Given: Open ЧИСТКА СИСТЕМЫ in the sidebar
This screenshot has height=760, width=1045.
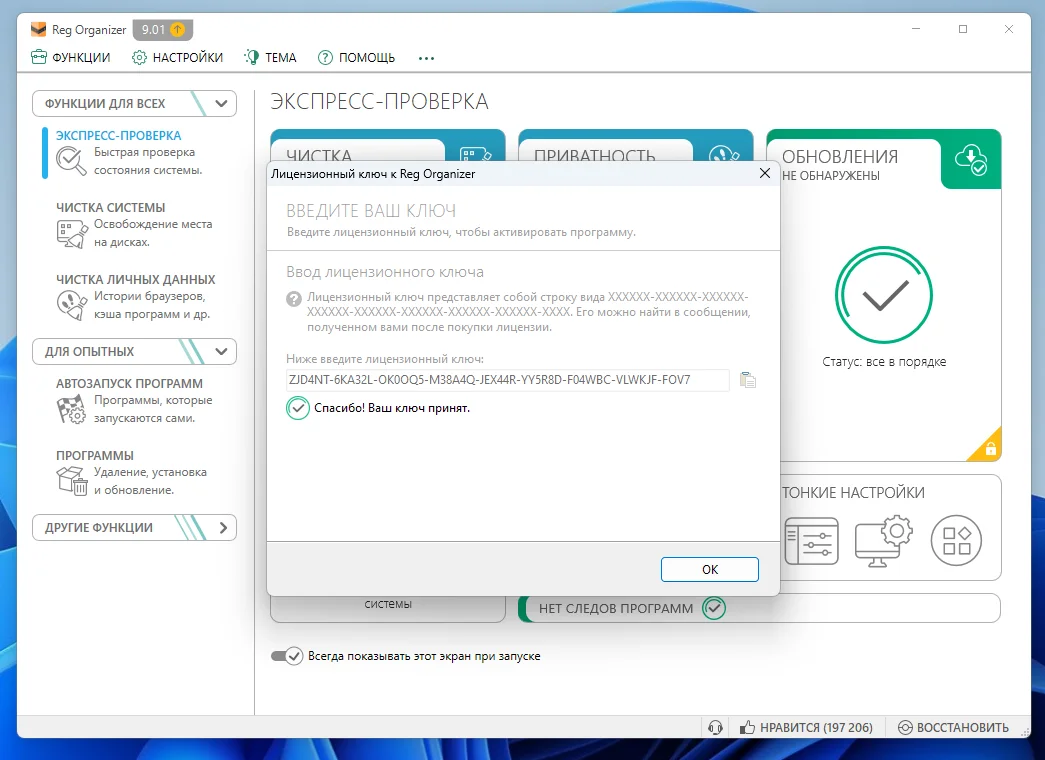Looking at the screenshot, I should coord(111,207).
